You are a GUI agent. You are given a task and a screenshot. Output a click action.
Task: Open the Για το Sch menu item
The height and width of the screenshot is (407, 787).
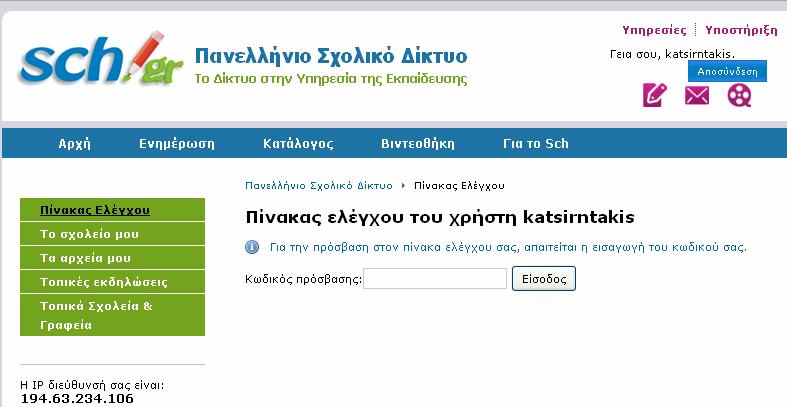pyautogui.click(x=536, y=144)
